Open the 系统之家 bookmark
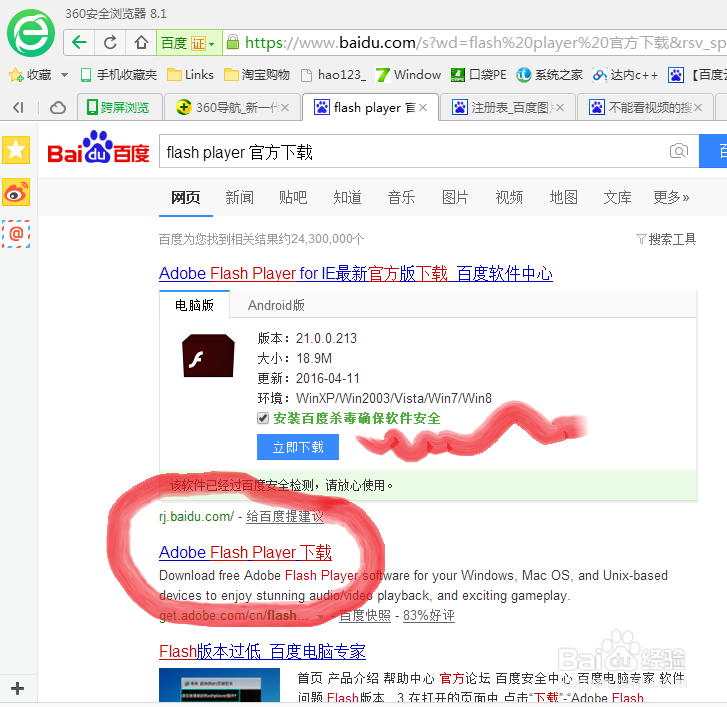 click(549, 75)
